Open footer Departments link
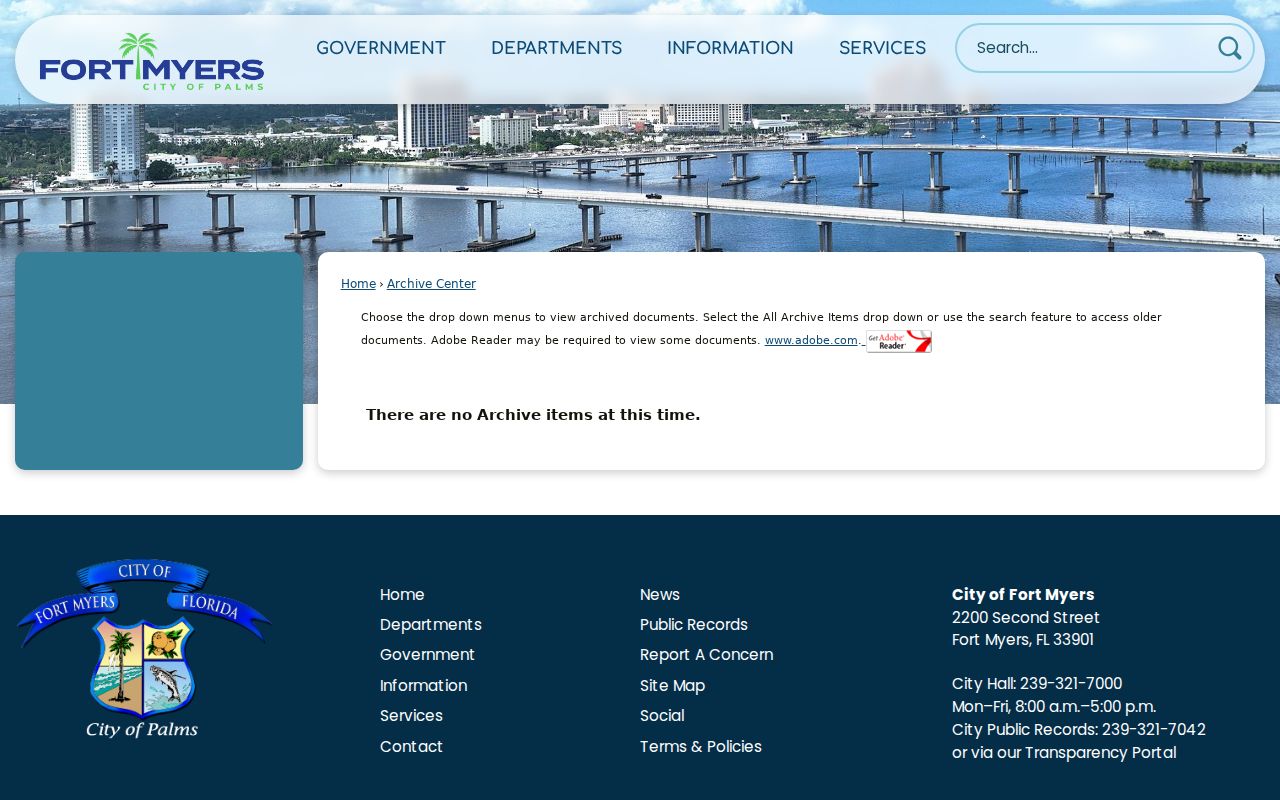This screenshot has height=800, width=1280. (431, 624)
